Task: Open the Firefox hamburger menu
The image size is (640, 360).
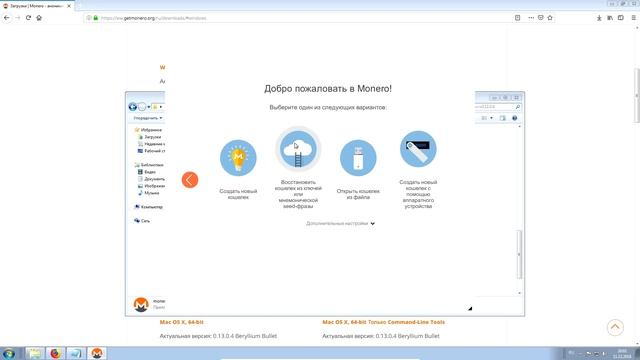Action: coord(633,18)
